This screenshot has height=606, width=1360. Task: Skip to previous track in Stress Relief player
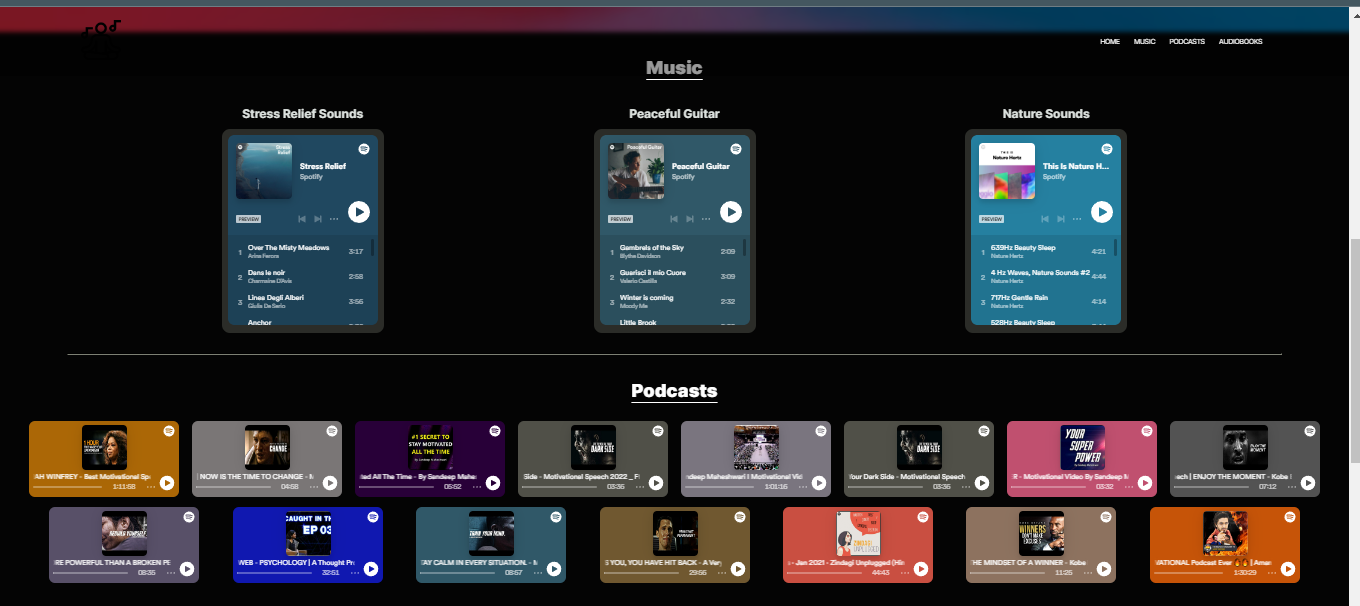[x=302, y=219]
